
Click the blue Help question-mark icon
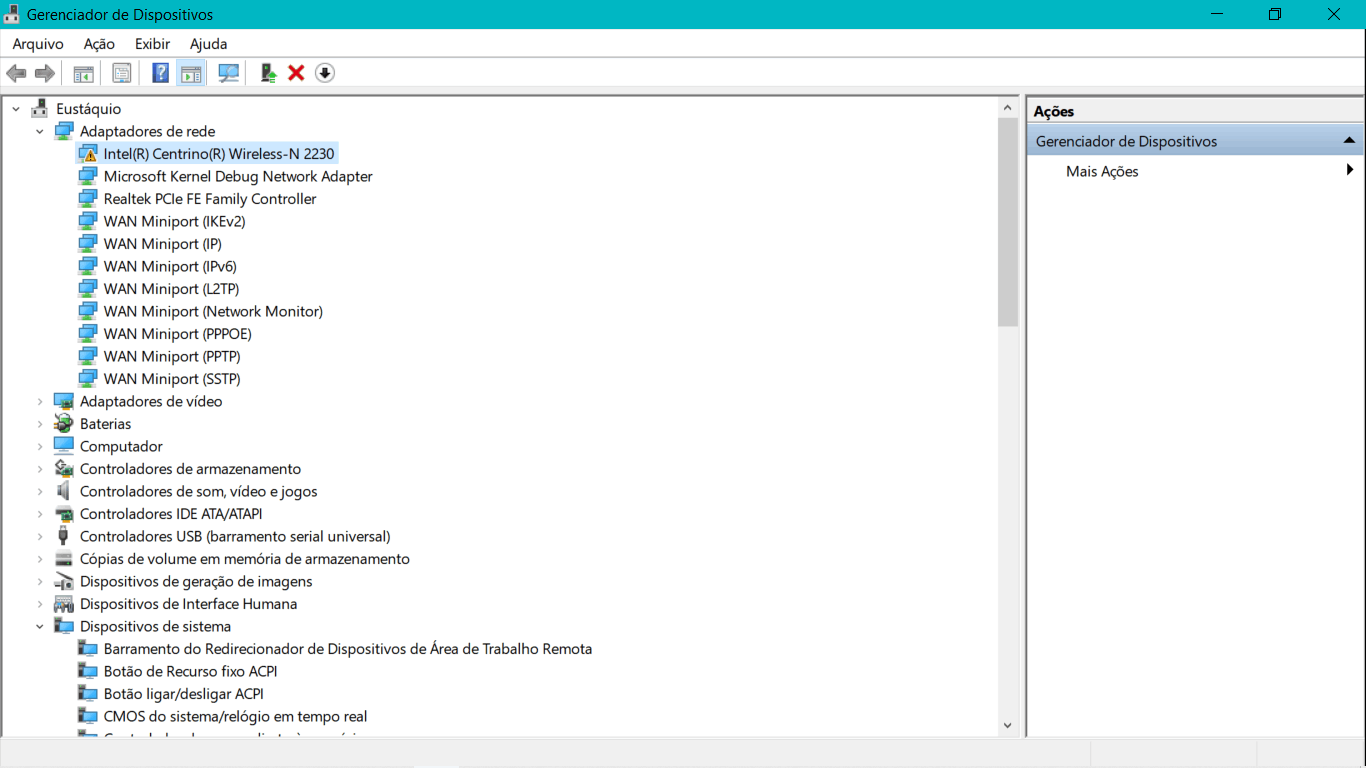tap(160, 73)
